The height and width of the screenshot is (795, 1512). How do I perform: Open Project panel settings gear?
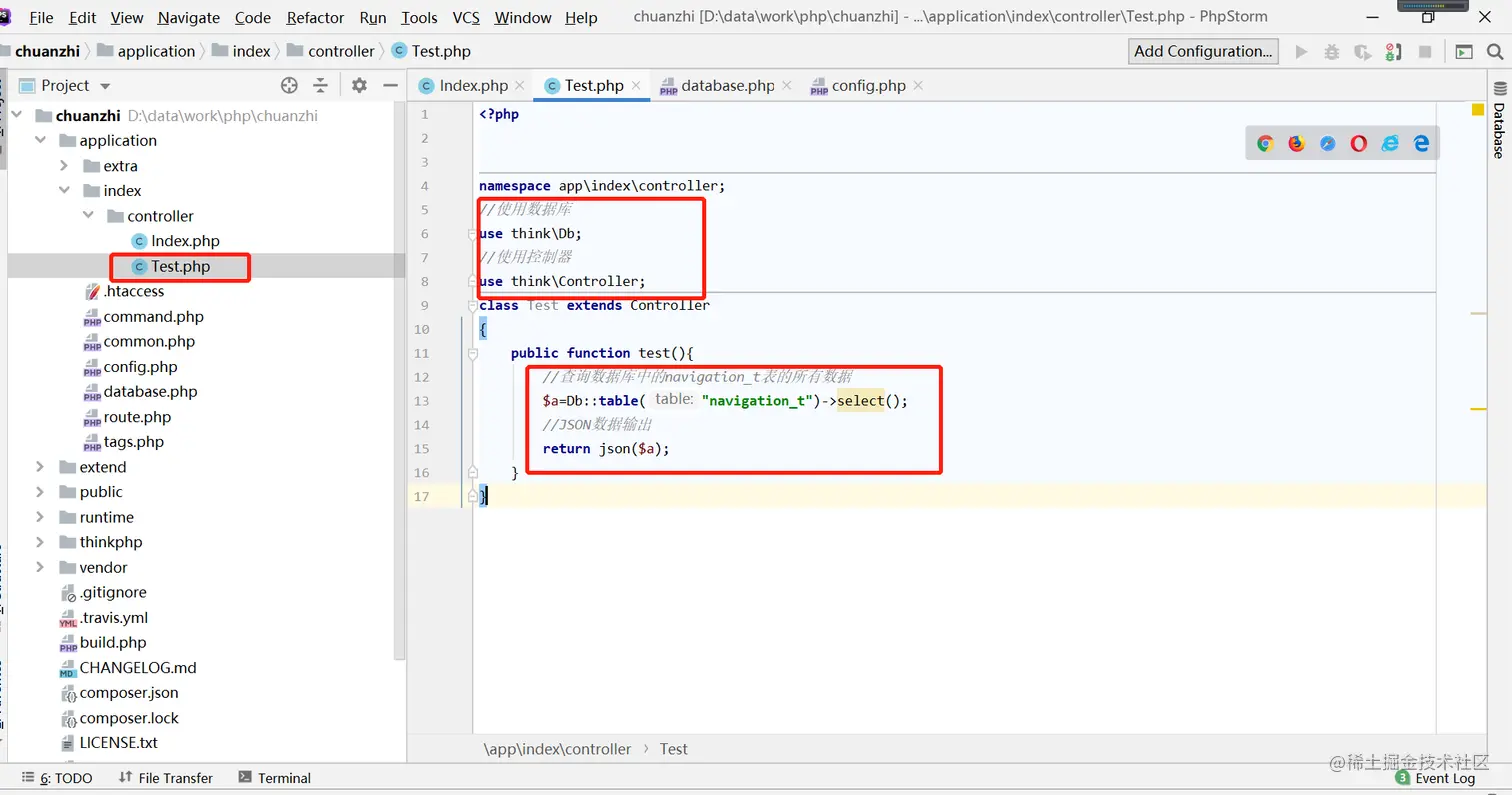[359, 86]
